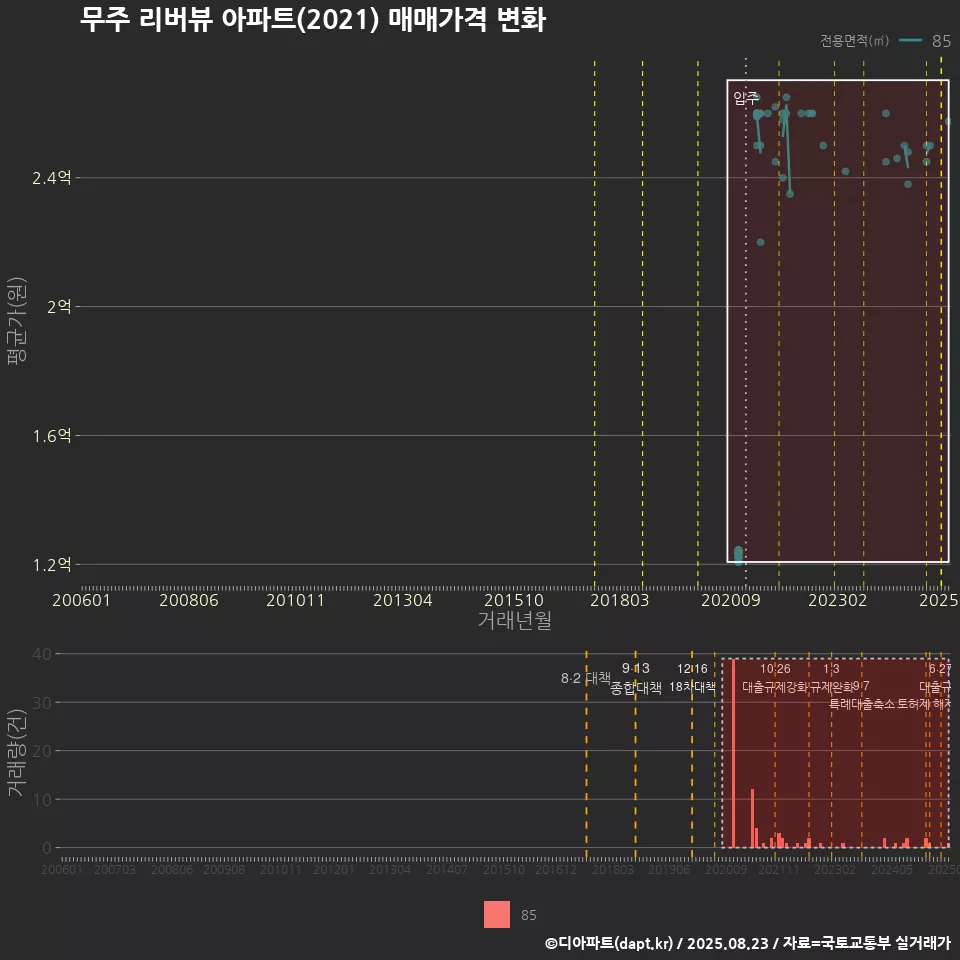Screen dimensions: 960x960
Task: Select volume axis label 10
Action: pos(42,799)
